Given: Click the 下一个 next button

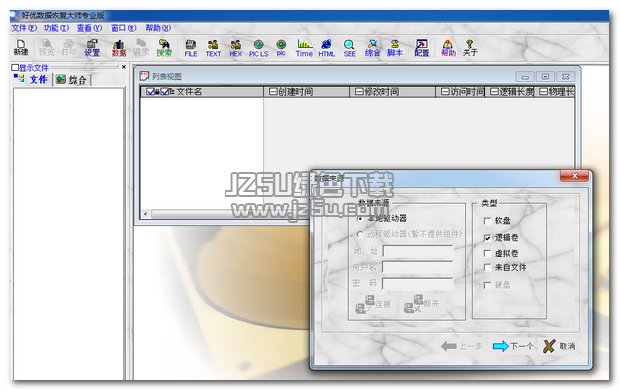Looking at the screenshot, I should tap(513, 346).
